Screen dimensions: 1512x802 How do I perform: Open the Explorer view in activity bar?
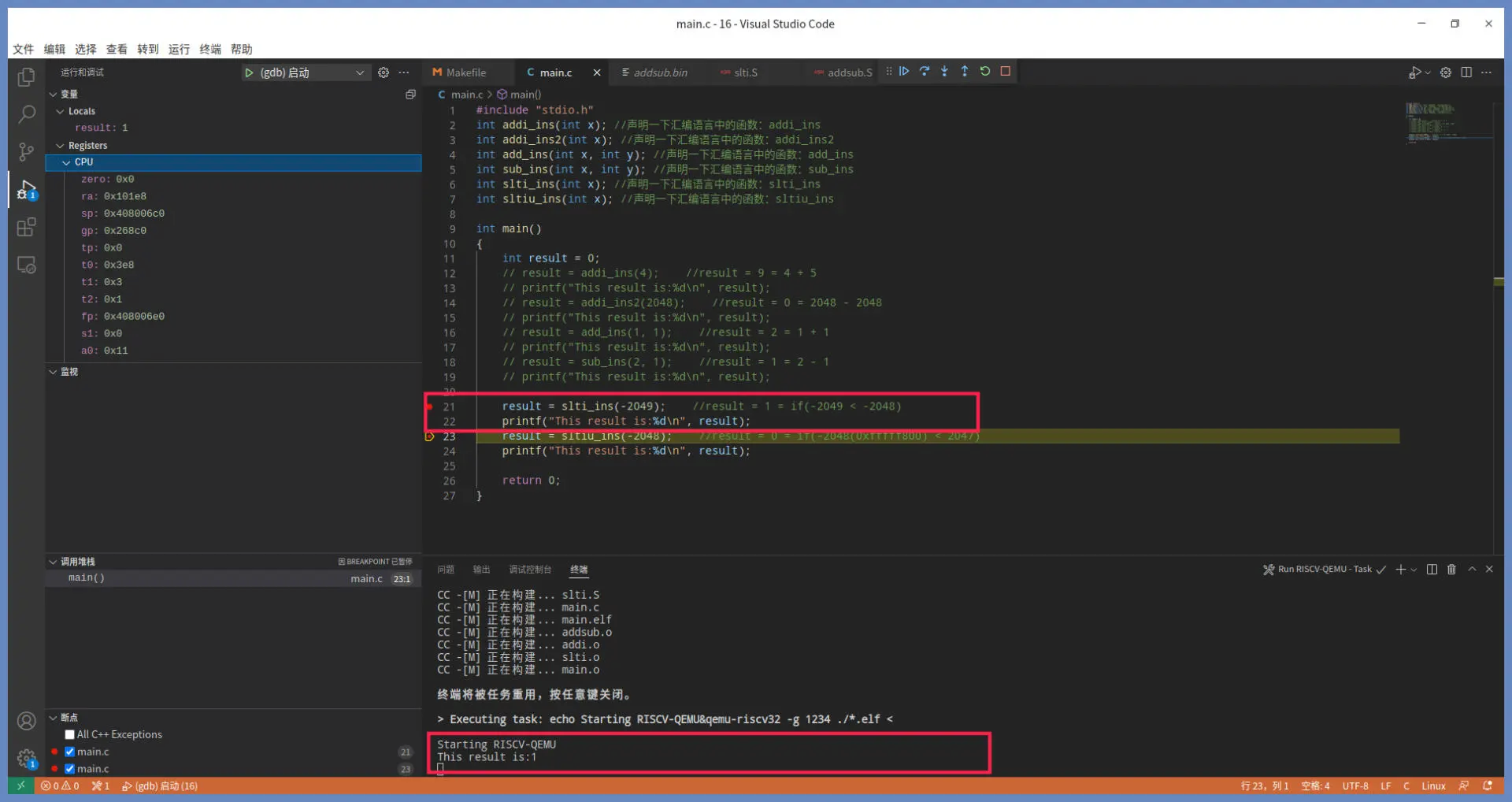pyautogui.click(x=27, y=77)
